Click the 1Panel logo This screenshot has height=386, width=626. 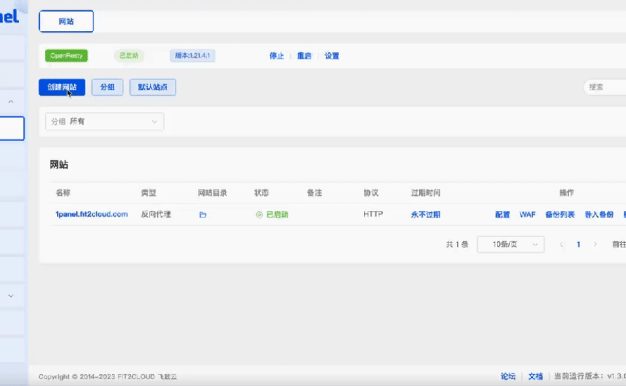(9, 16)
